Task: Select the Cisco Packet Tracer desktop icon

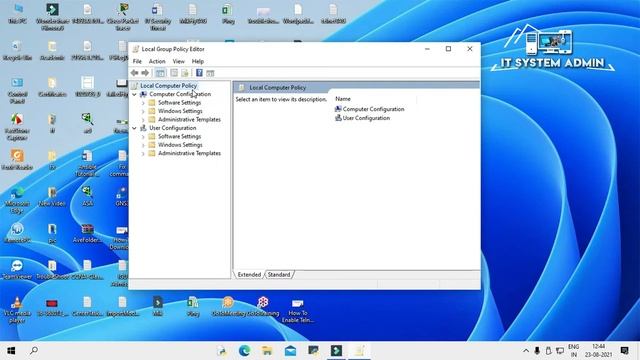Action: tap(122, 16)
